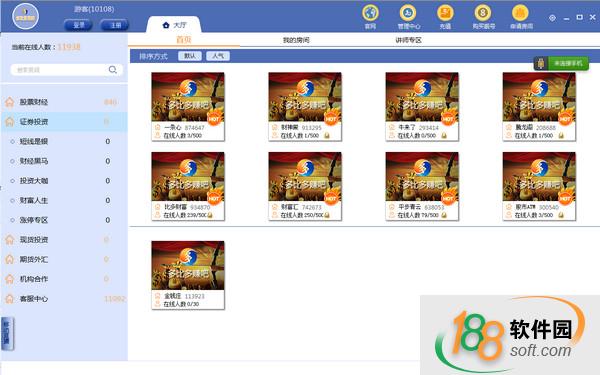Sort rooms by 默认 order
600x375 pixels.
tap(190, 56)
